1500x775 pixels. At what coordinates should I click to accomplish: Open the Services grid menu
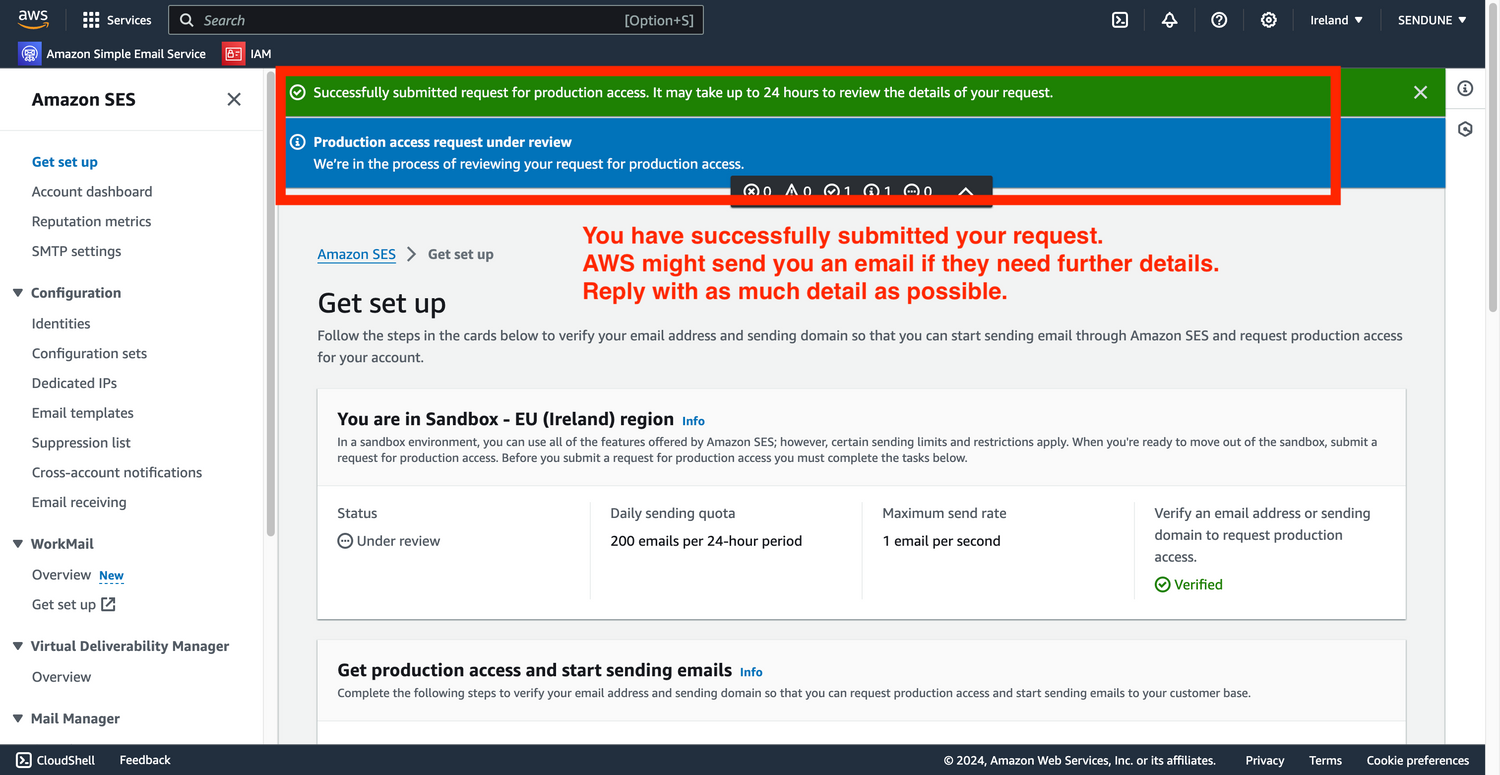coord(117,20)
